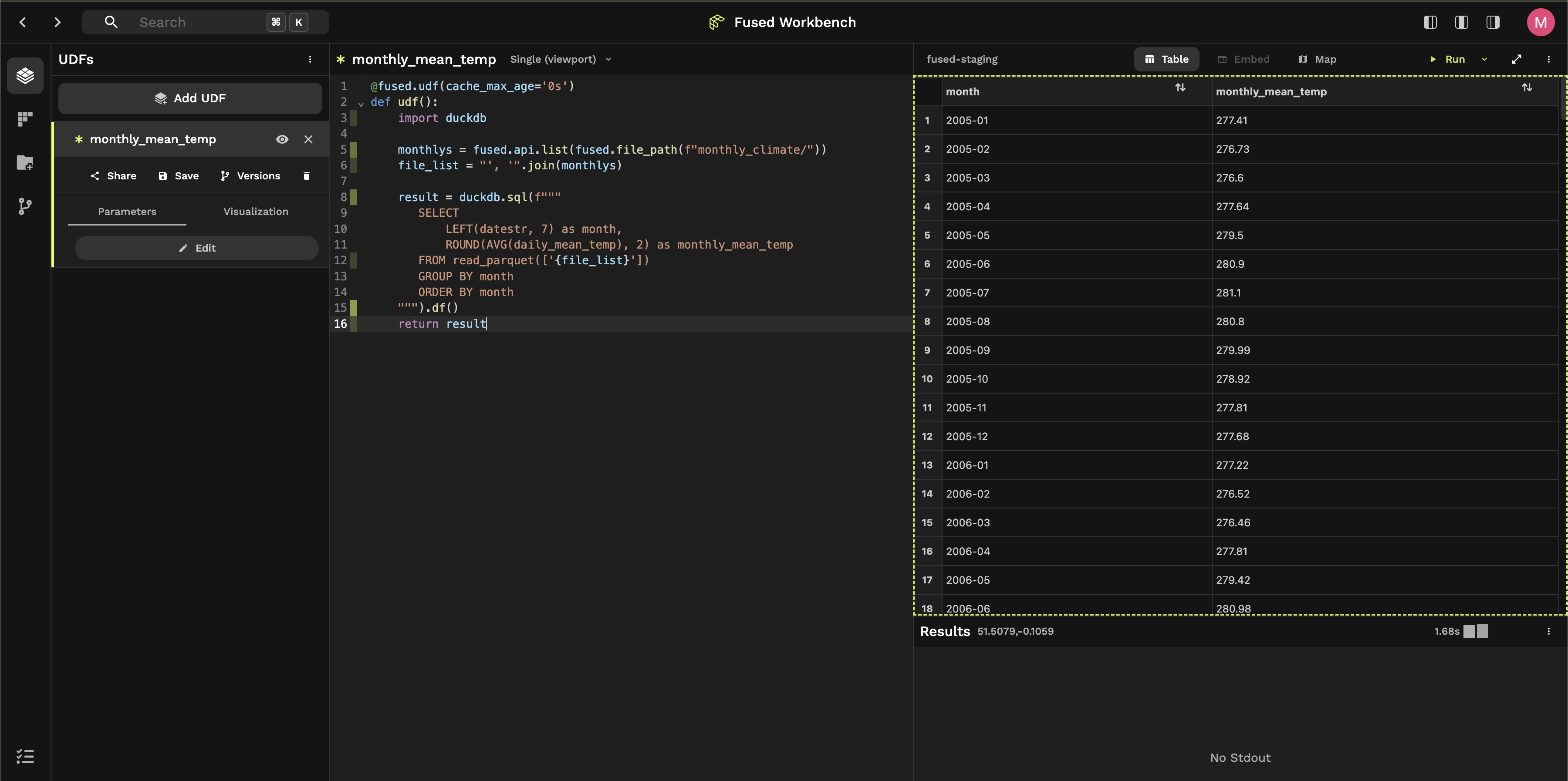The height and width of the screenshot is (781, 1568).
Task: Toggle the right panel layout icon
Action: [x=1493, y=23]
